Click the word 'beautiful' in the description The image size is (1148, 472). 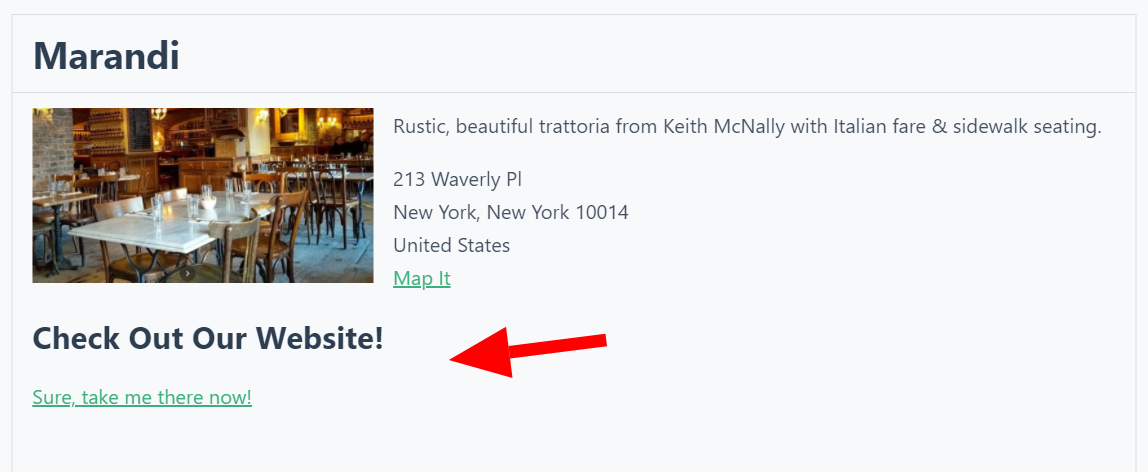click(493, 127)
